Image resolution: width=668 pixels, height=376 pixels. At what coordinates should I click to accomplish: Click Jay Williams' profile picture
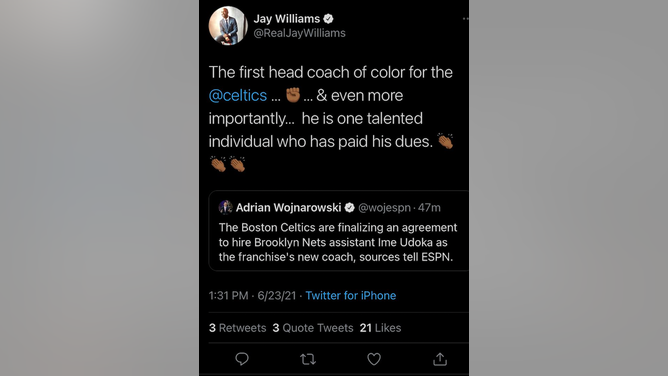click(228, 25)
